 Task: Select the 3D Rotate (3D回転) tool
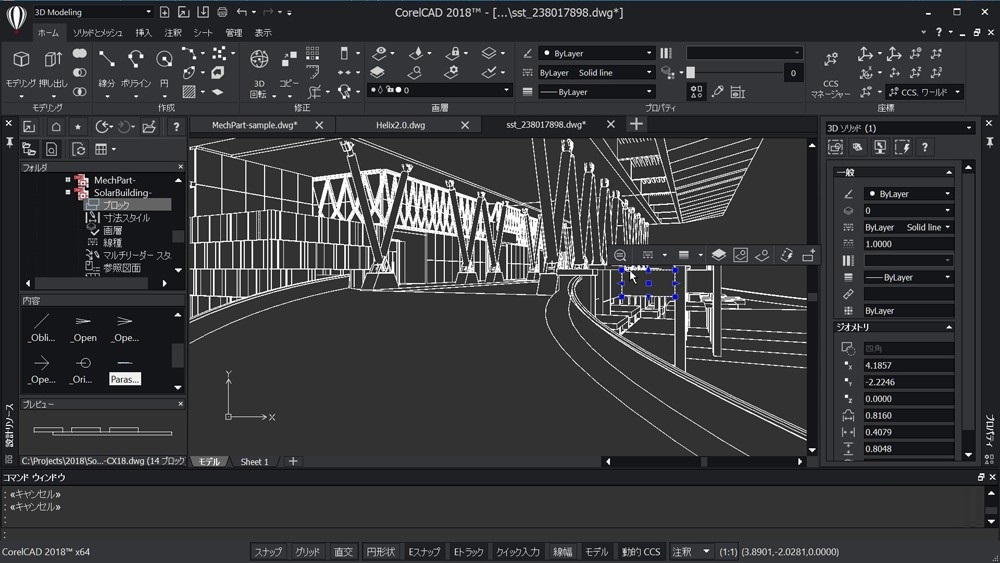tap(259, 59)
